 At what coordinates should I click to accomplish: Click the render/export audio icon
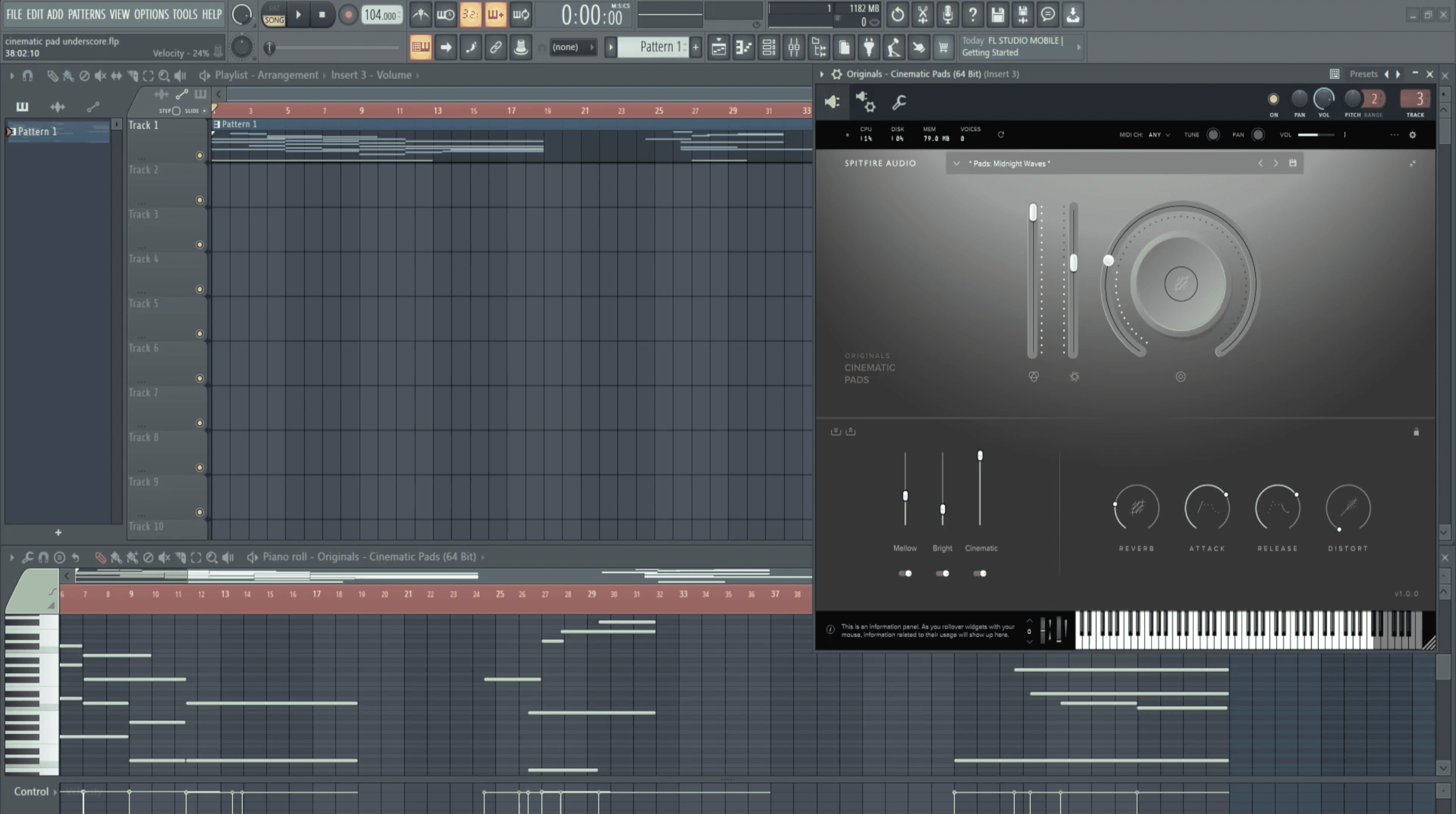1023,15
